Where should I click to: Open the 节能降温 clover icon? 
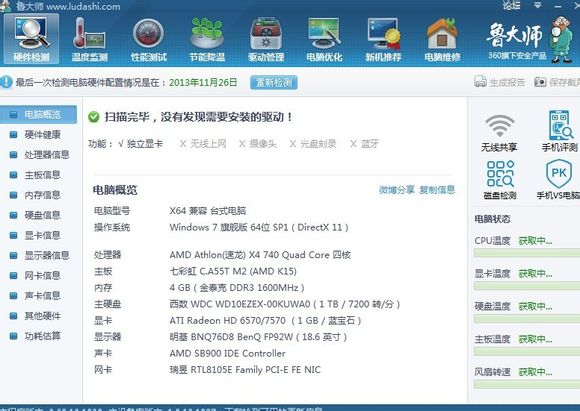coord(207,40)
